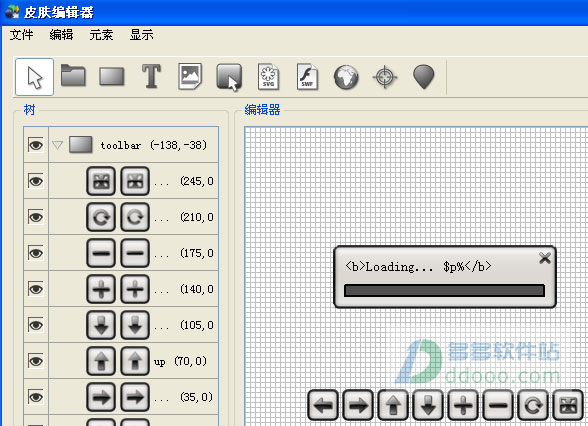Add a button element with cursor icon
The image size is (588, 426).
229,78
